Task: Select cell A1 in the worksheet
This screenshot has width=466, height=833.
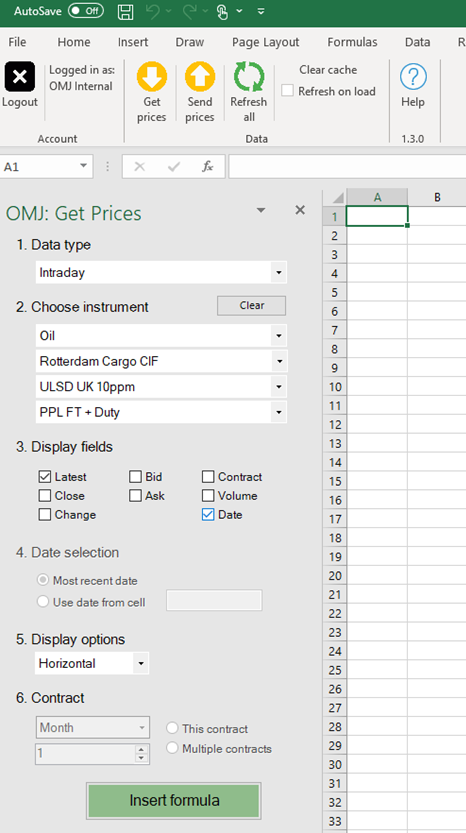Action: tap(377, 216)
